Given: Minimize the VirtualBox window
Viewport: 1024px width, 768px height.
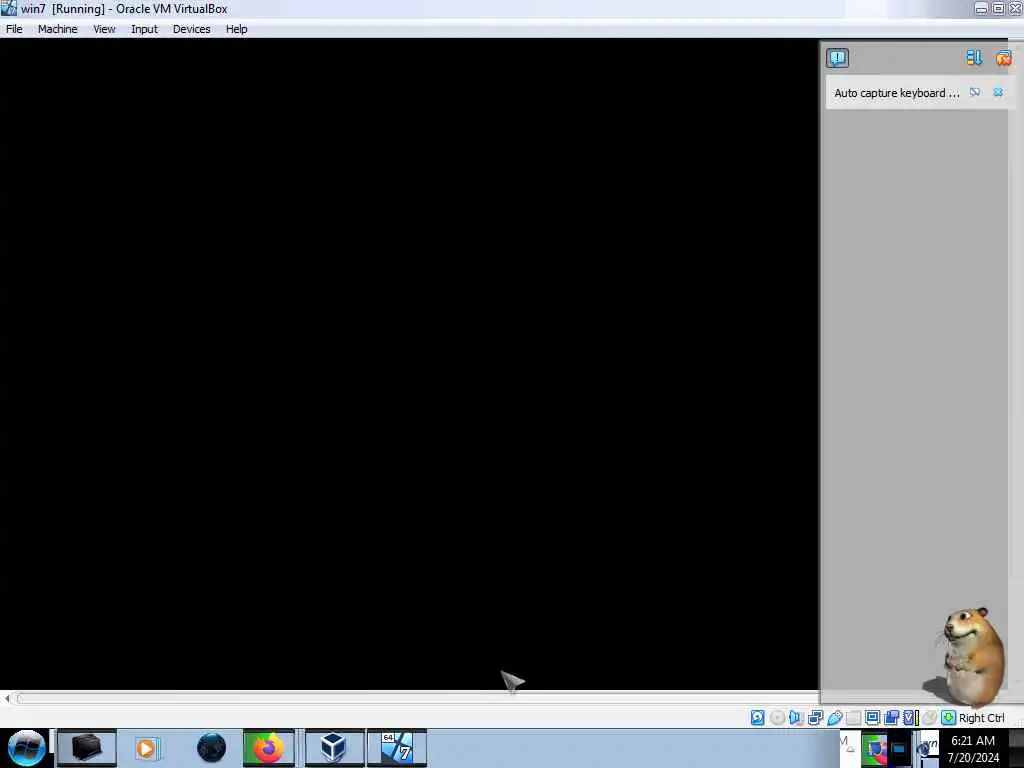Looking at the screenshot, I should pos(981,8).
